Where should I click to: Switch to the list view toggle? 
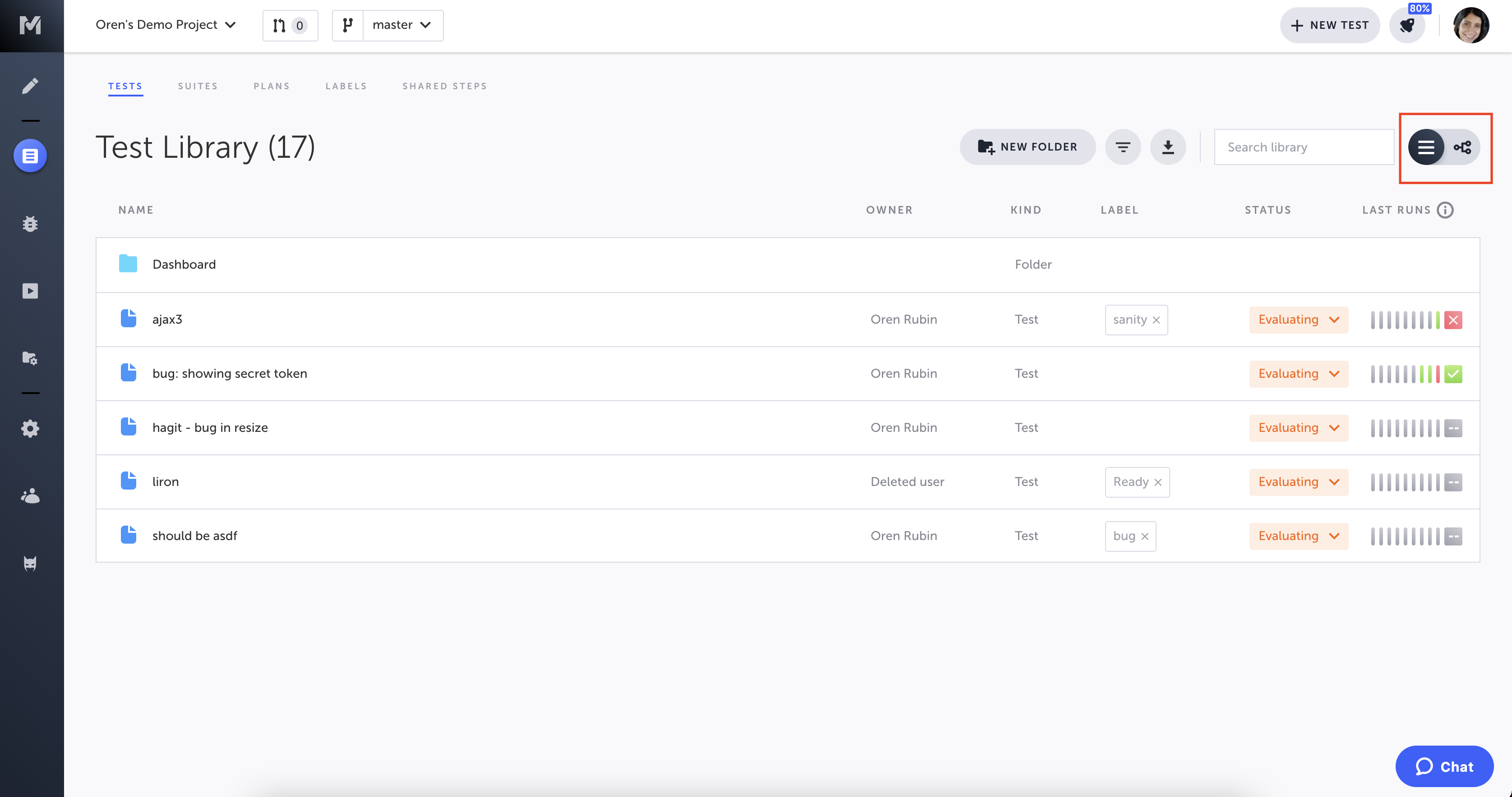coord(1426,147)
